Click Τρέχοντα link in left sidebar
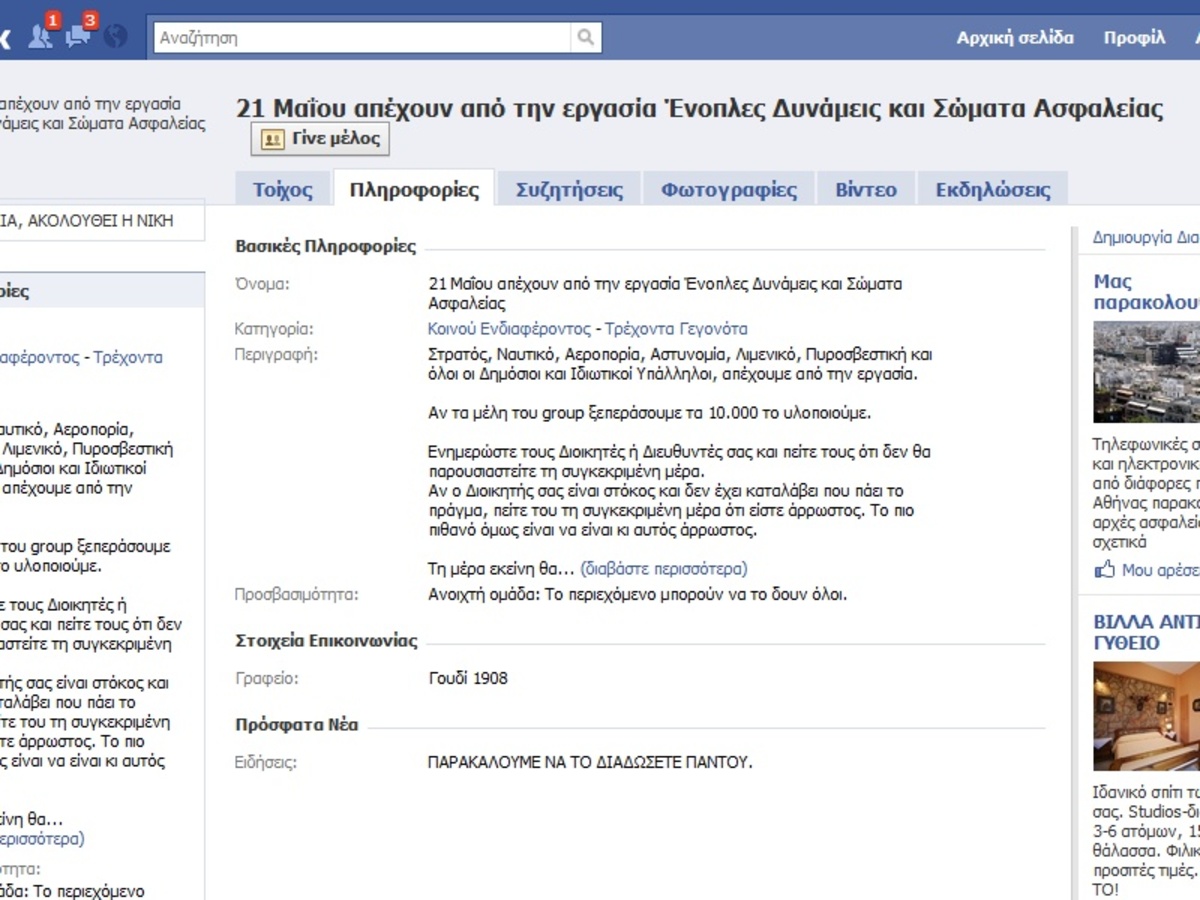 [x=128, y=357]
